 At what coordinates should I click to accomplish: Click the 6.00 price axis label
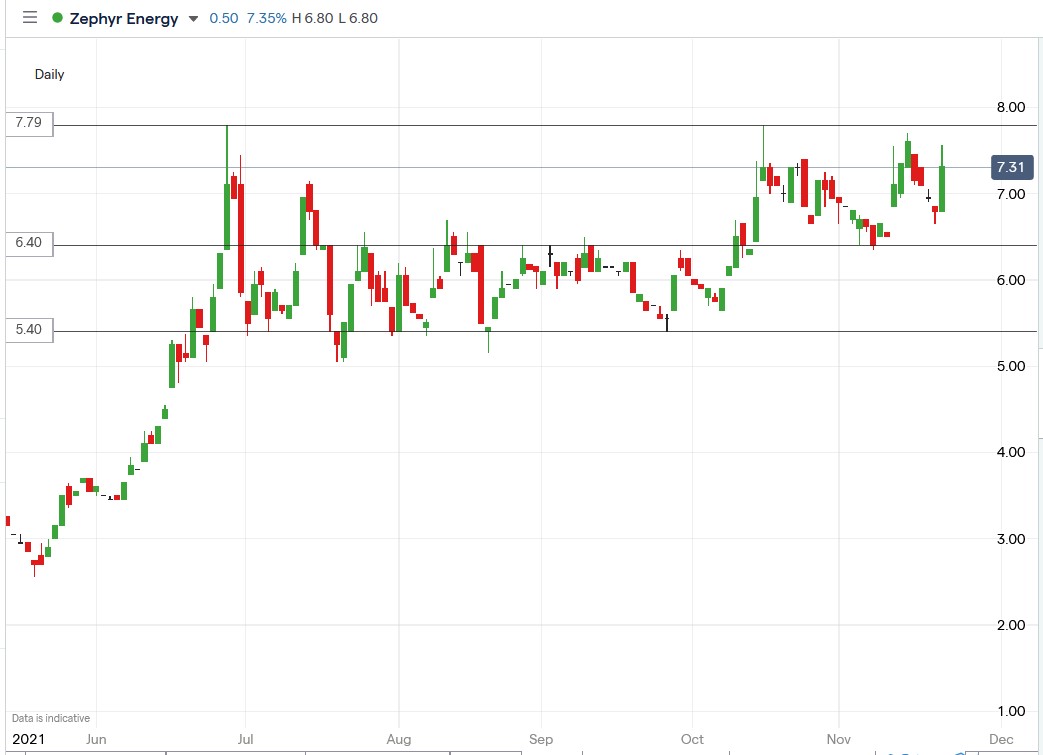[1010, 280]
